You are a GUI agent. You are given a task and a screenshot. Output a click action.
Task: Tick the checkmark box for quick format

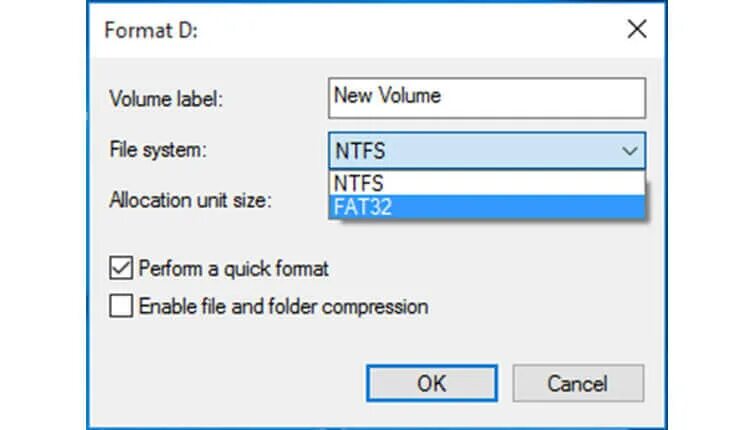click(x=121, y=269)
